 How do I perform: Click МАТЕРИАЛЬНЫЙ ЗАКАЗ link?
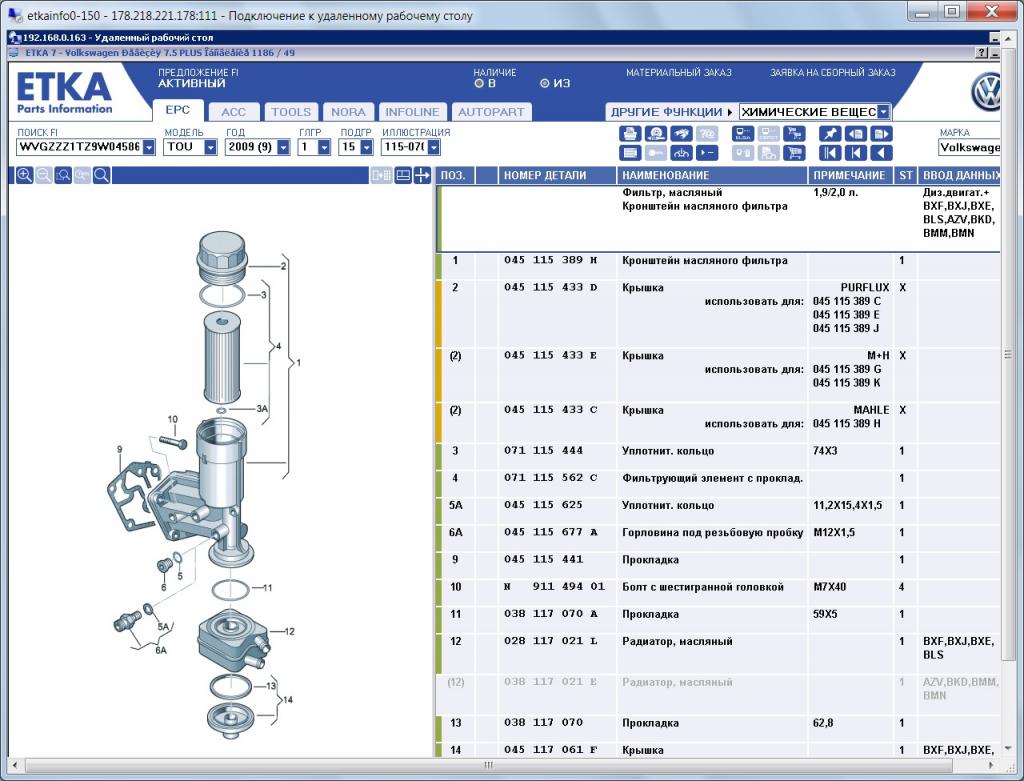point(679,72)
